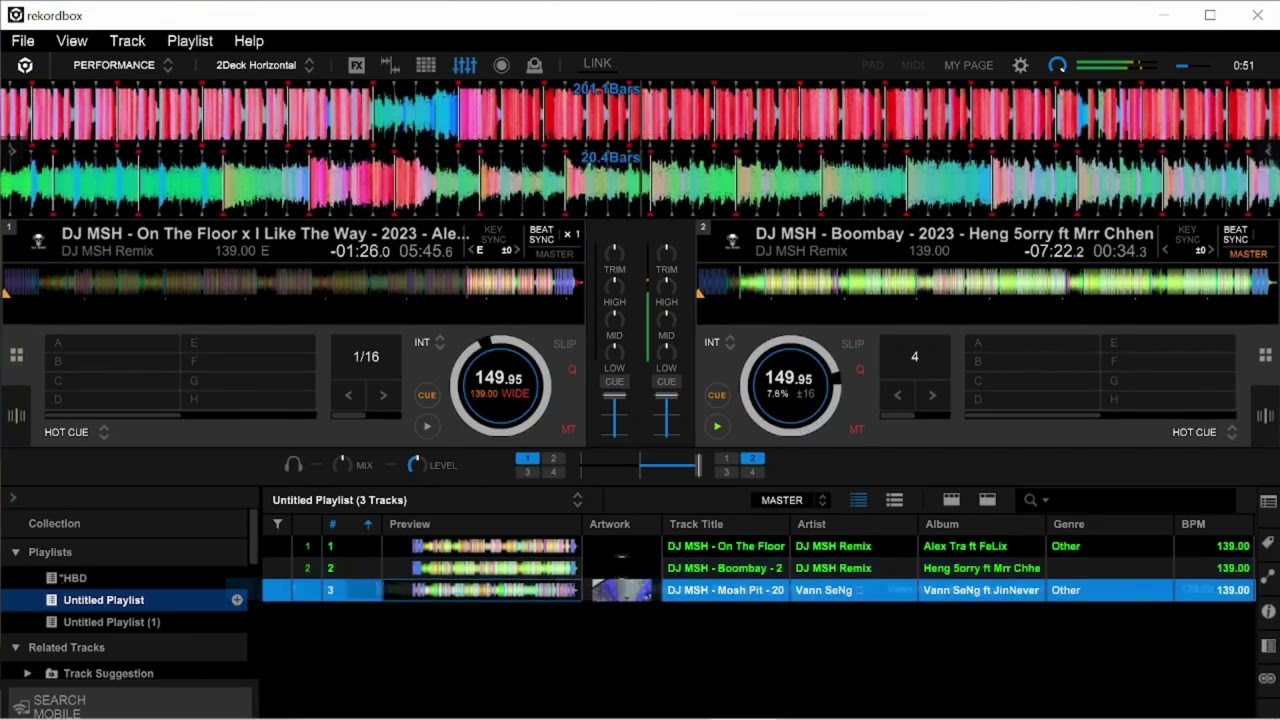Open deck 1 HOT CUE mode dropdown
This screenshot has height=720, width=1280.
point(77,432)
